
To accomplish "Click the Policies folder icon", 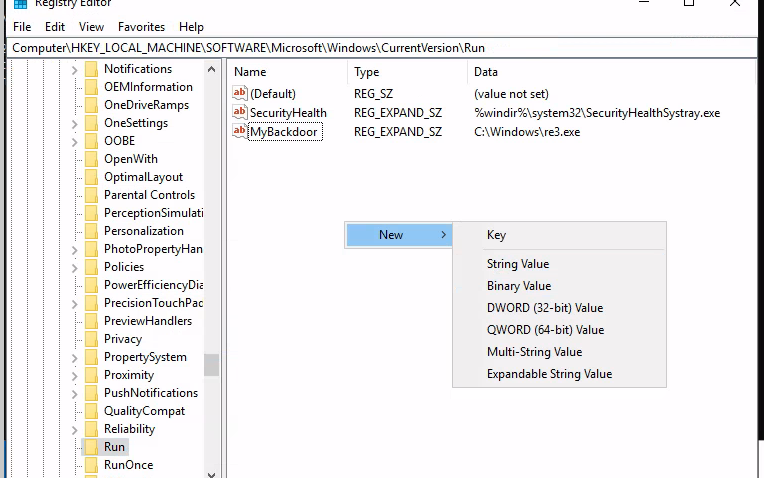I will [91, 268].
